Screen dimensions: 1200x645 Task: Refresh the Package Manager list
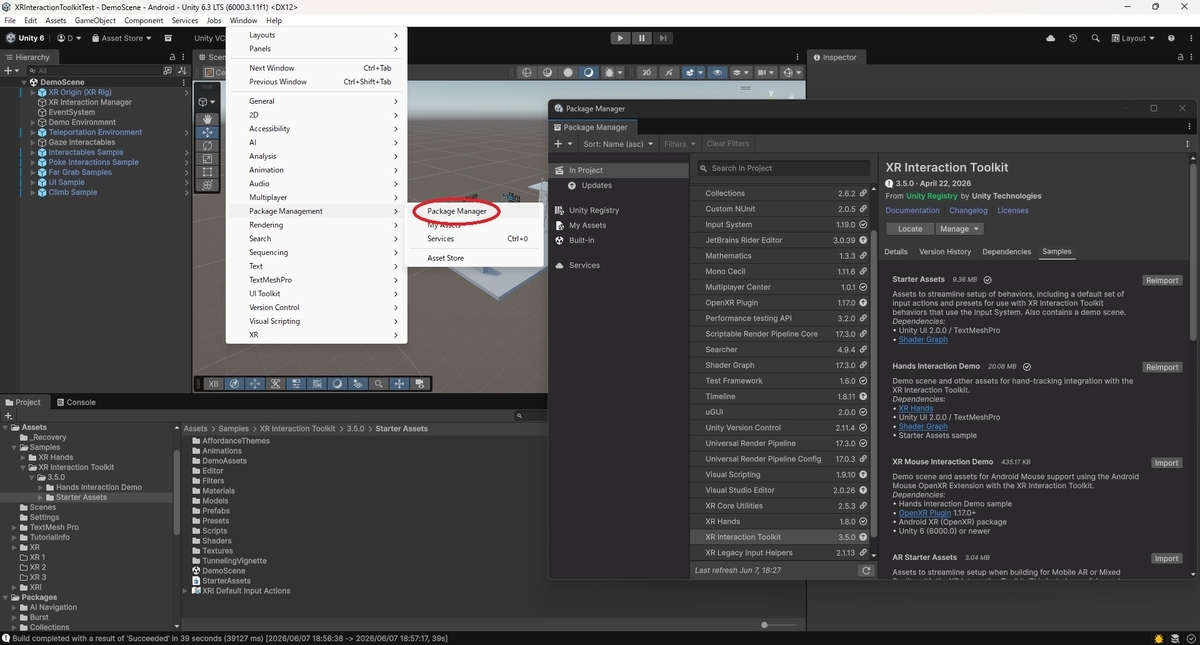(866, 570)
